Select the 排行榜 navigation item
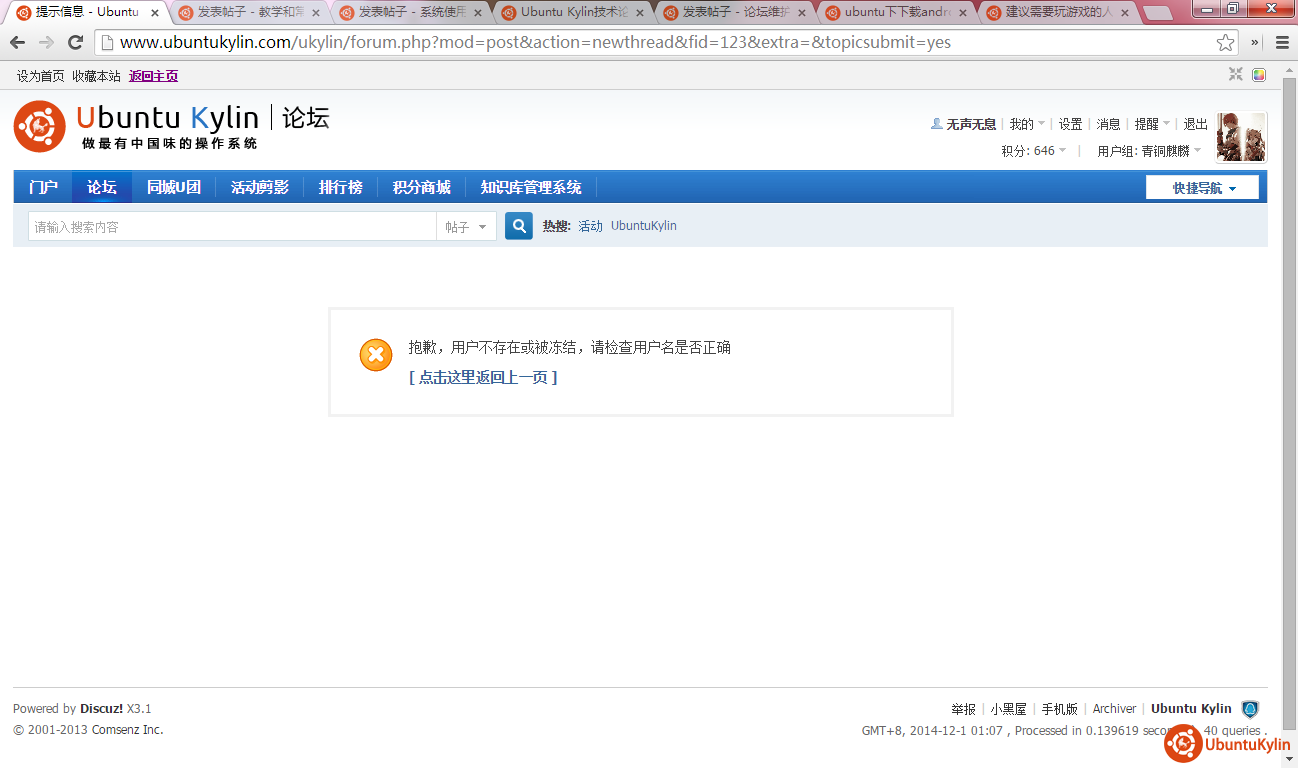This screenshot has width=1298, height=768. (340, 187)
